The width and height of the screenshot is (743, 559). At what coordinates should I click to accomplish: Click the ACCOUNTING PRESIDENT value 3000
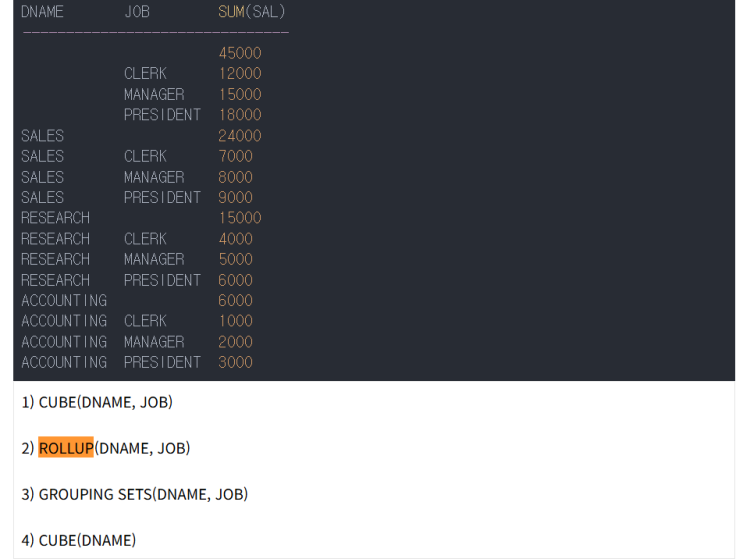(236, 363)
